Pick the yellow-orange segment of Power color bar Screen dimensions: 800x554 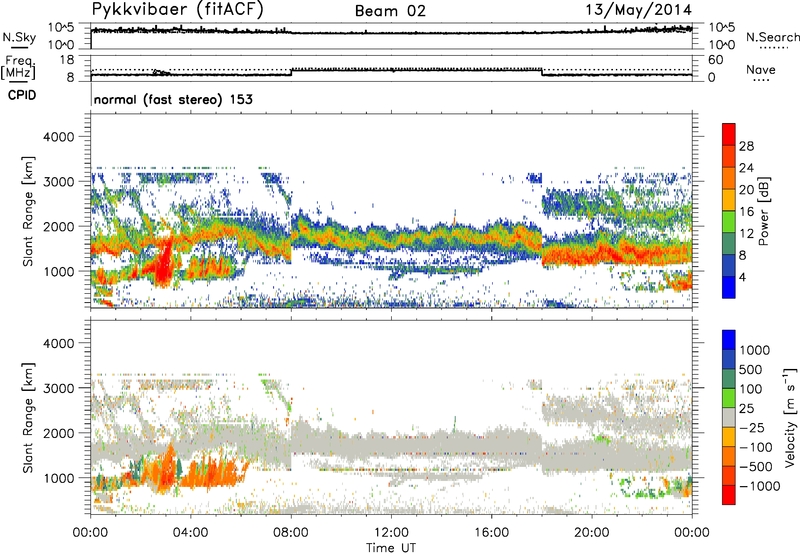729,200
